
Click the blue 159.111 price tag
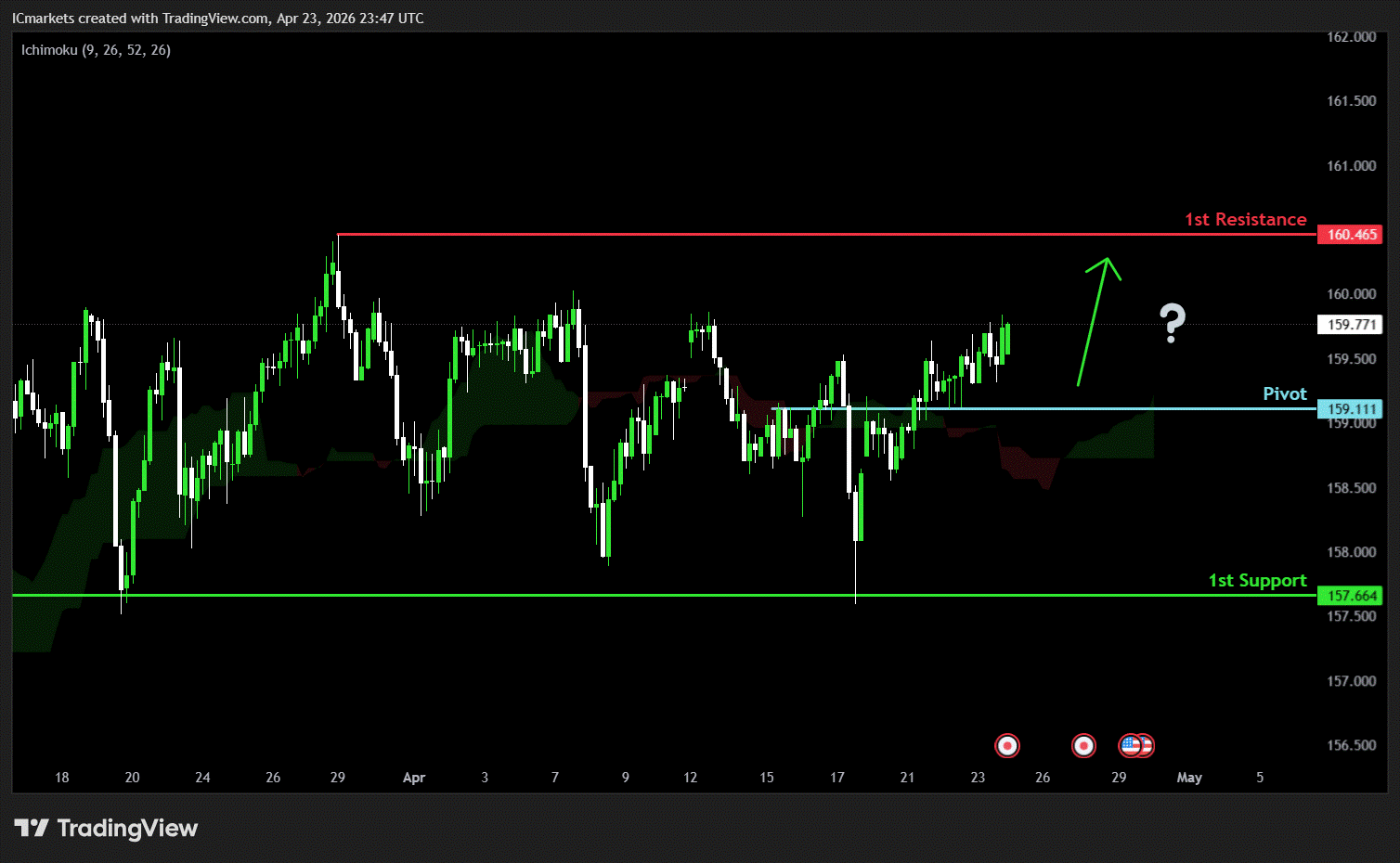[x=1350, y=409]
